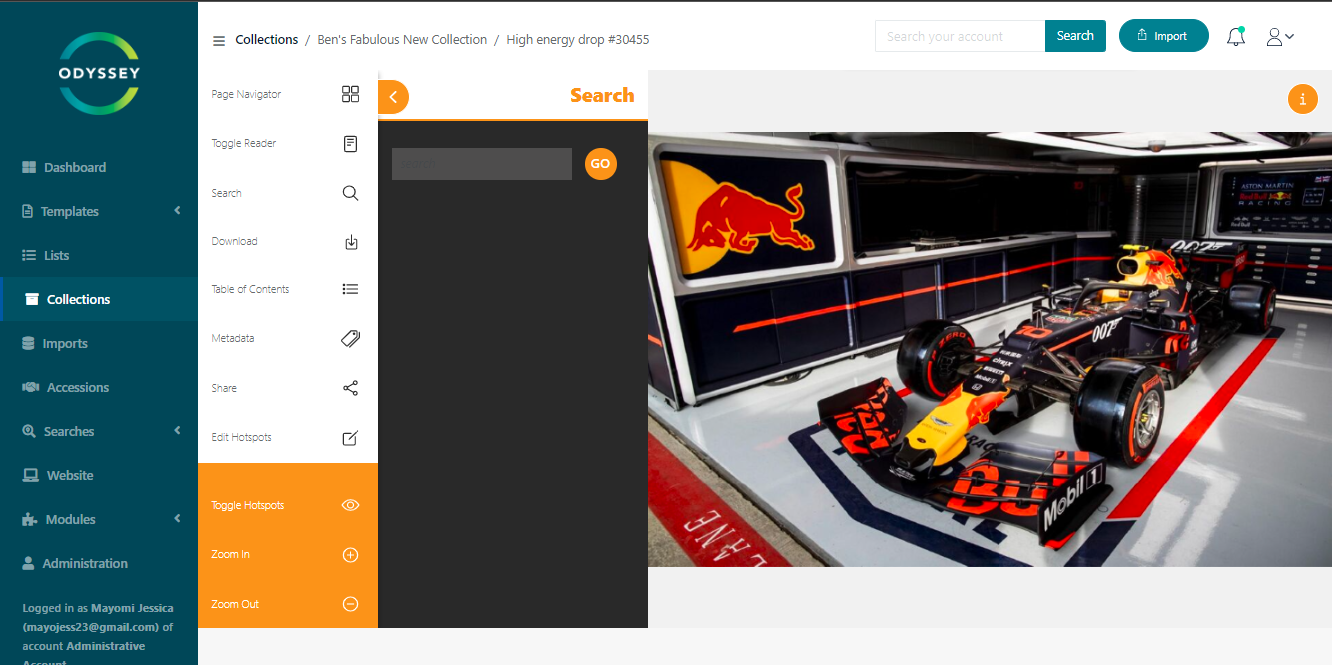This screenshot has width=1332, height=665.
Task: Expand the Searches sidebar menu
Action: pyautogui.click(x=99, y=431)
